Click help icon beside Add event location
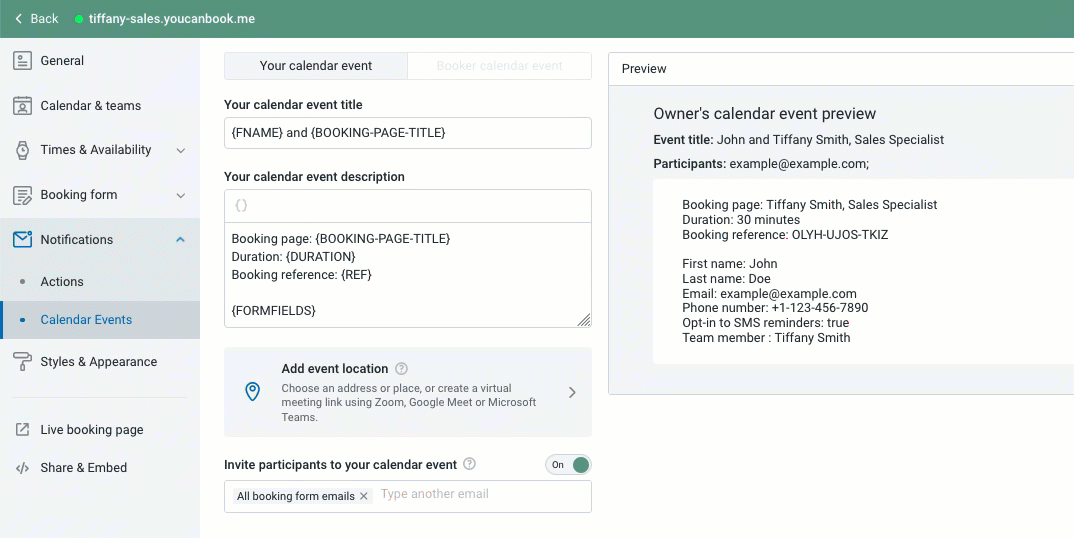The image size is (1074, 538). [x=401, y=369]
